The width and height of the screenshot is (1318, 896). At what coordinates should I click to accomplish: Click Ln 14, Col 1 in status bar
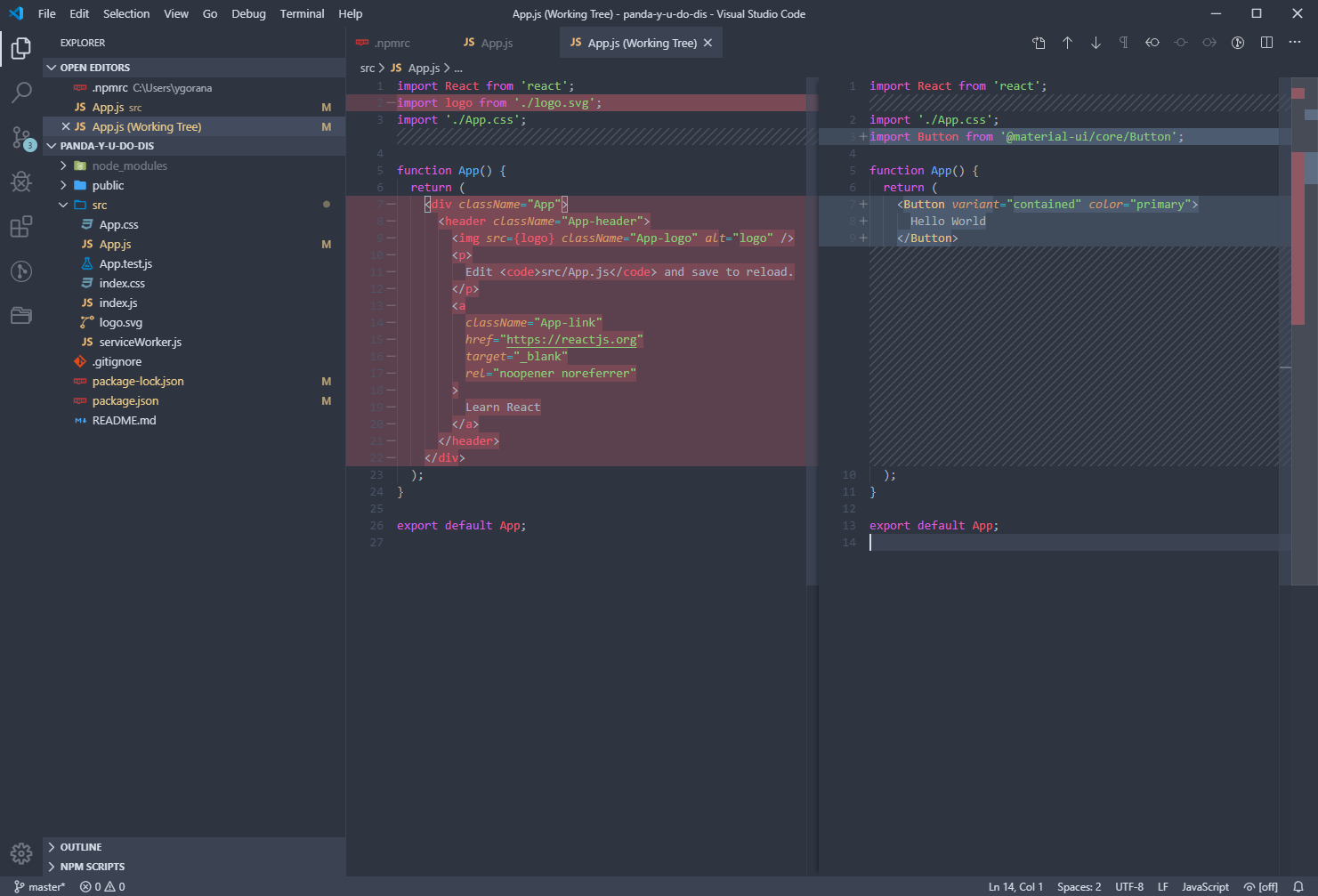tap(1015, 886)
